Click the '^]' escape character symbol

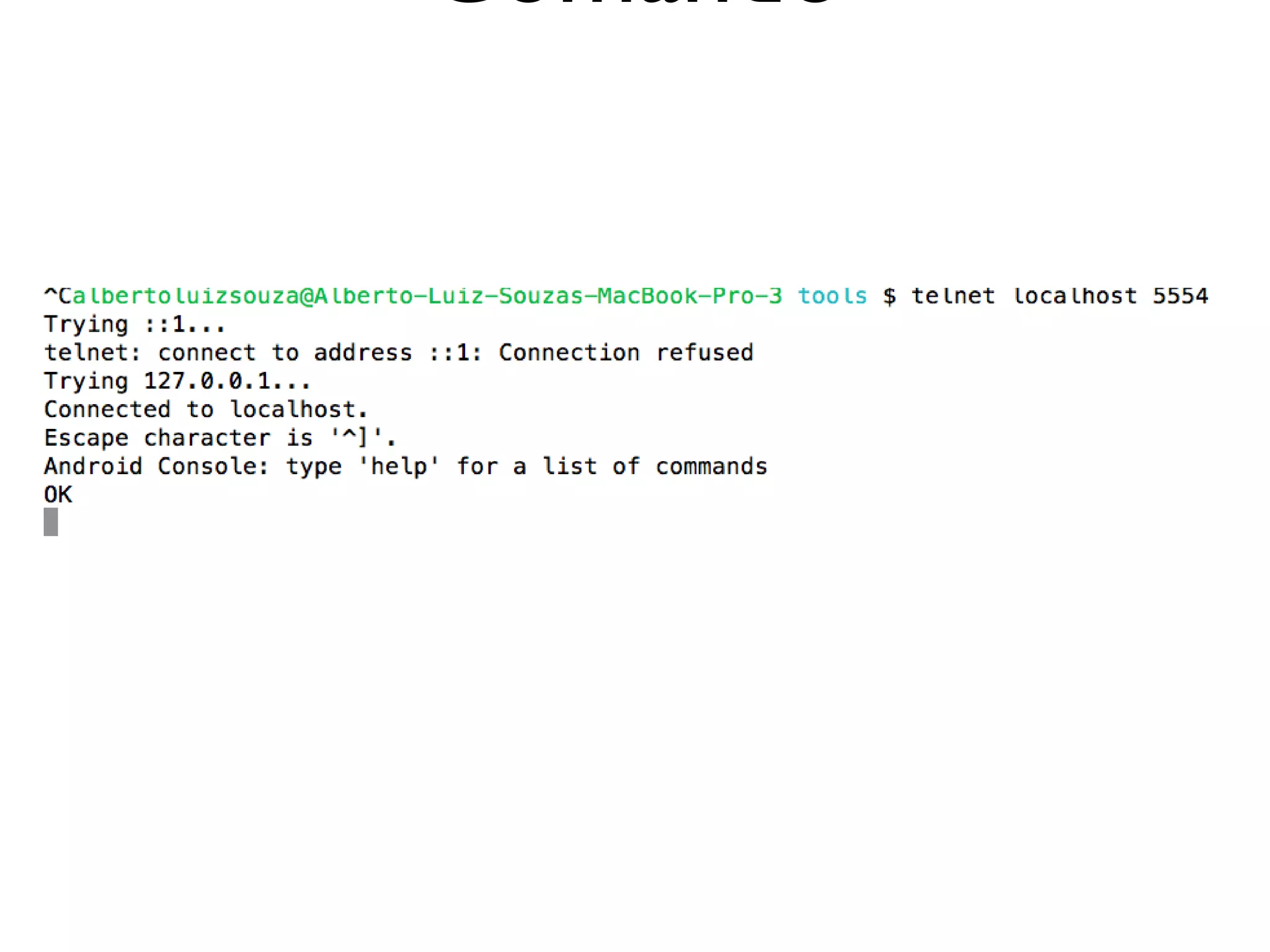355,438
